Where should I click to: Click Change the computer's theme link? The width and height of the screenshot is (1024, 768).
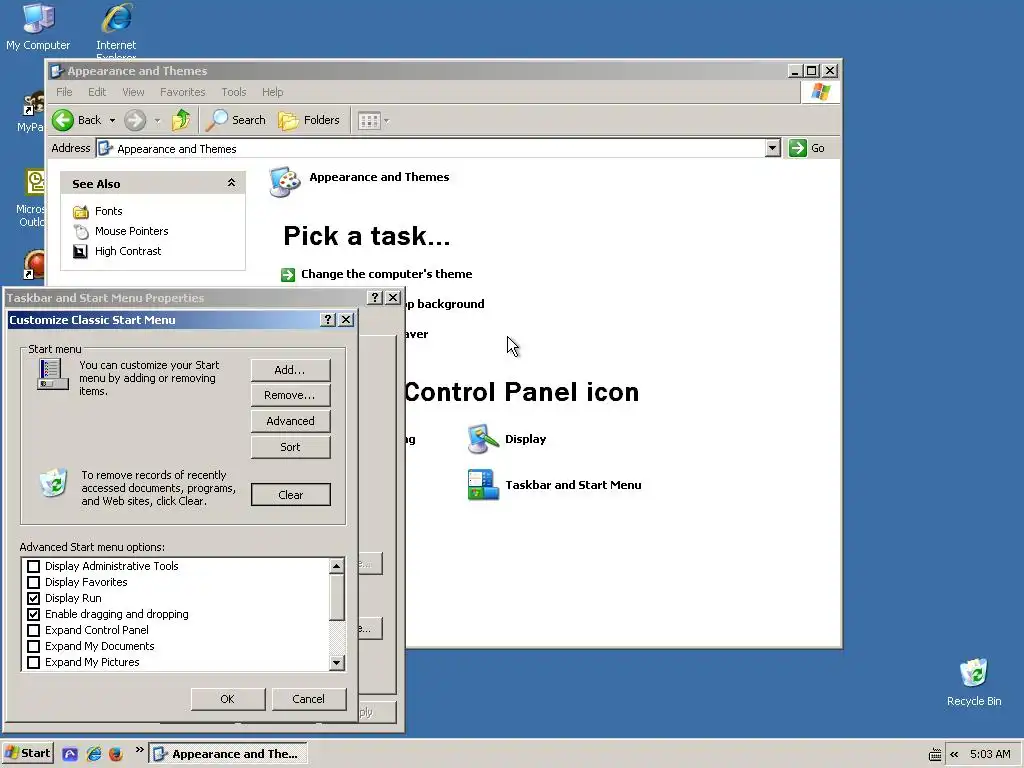pos(386,274)
